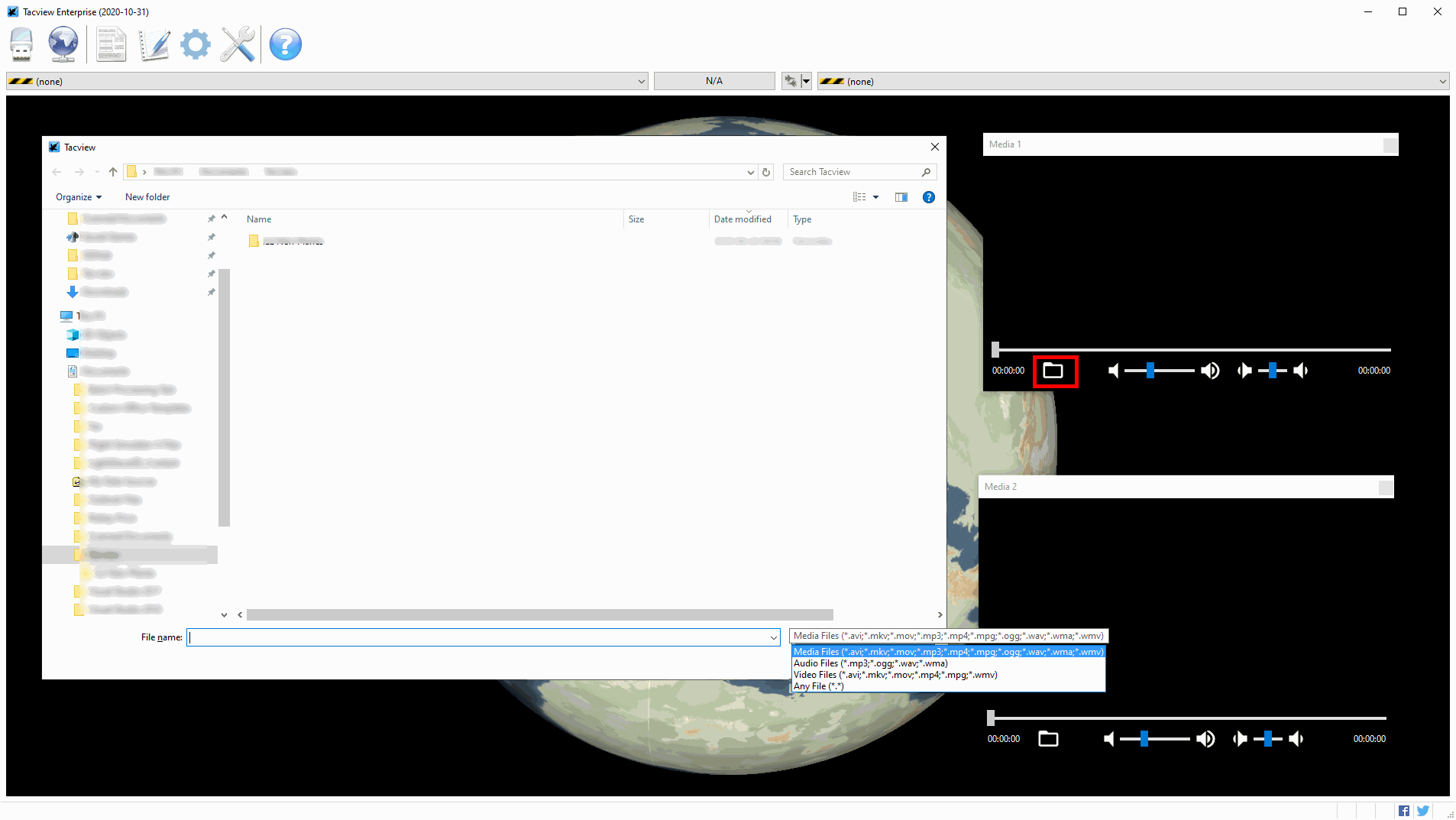
Task: Sort files by Size column
Action: click(666, 219)
